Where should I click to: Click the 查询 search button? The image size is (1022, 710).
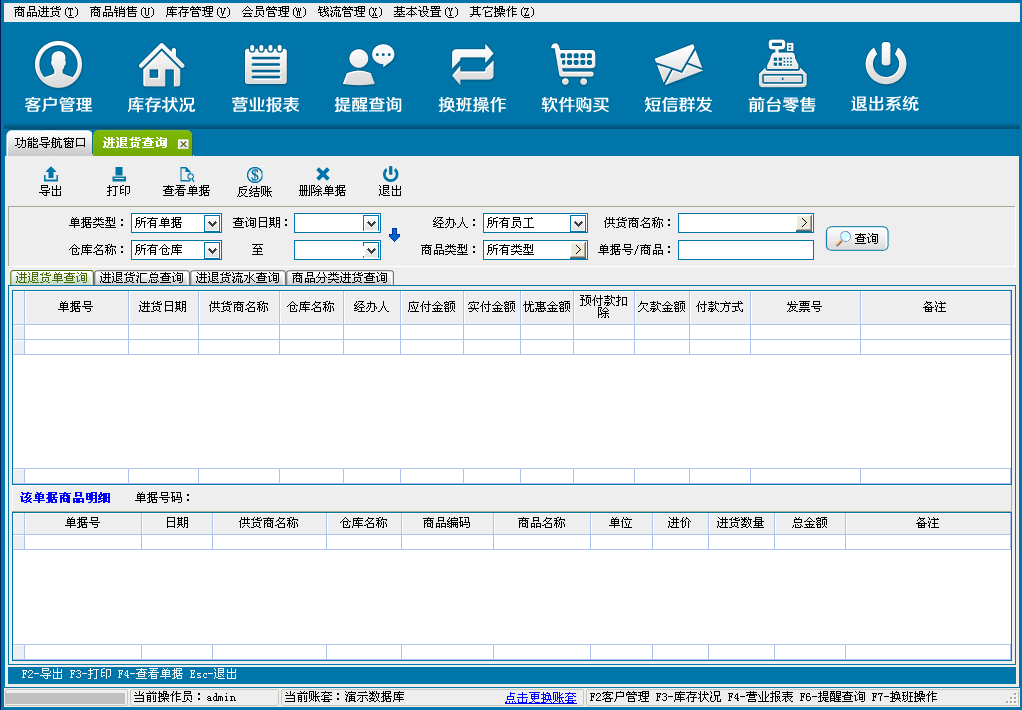(x=857, y=239)
